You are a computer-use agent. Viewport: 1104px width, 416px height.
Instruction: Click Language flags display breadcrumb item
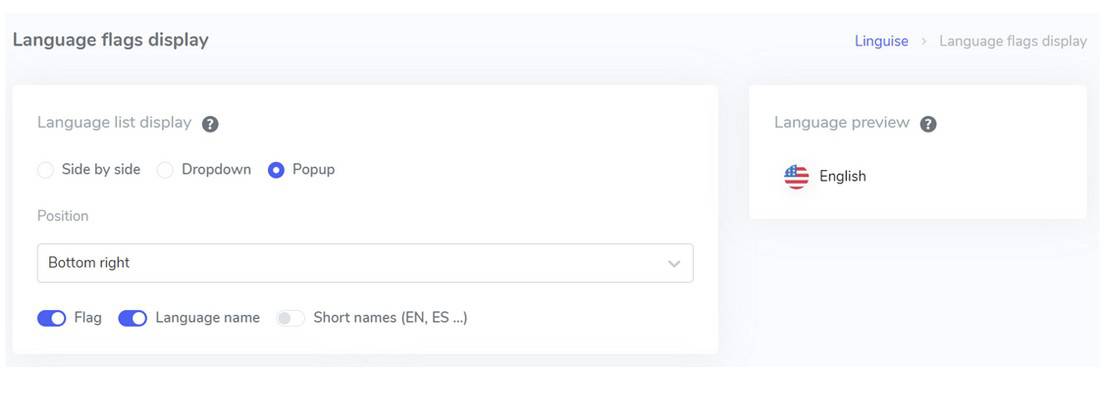[1012, 41]
